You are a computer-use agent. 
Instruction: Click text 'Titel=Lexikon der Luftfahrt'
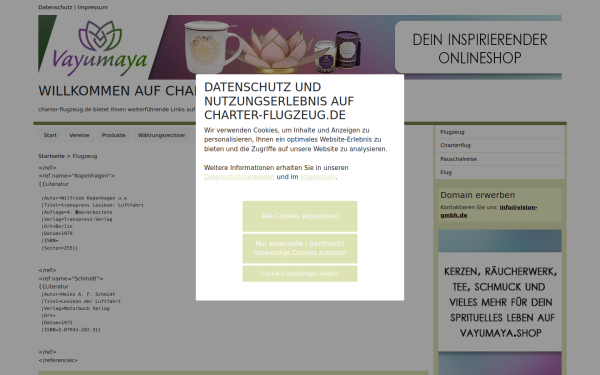click(81, 302)
